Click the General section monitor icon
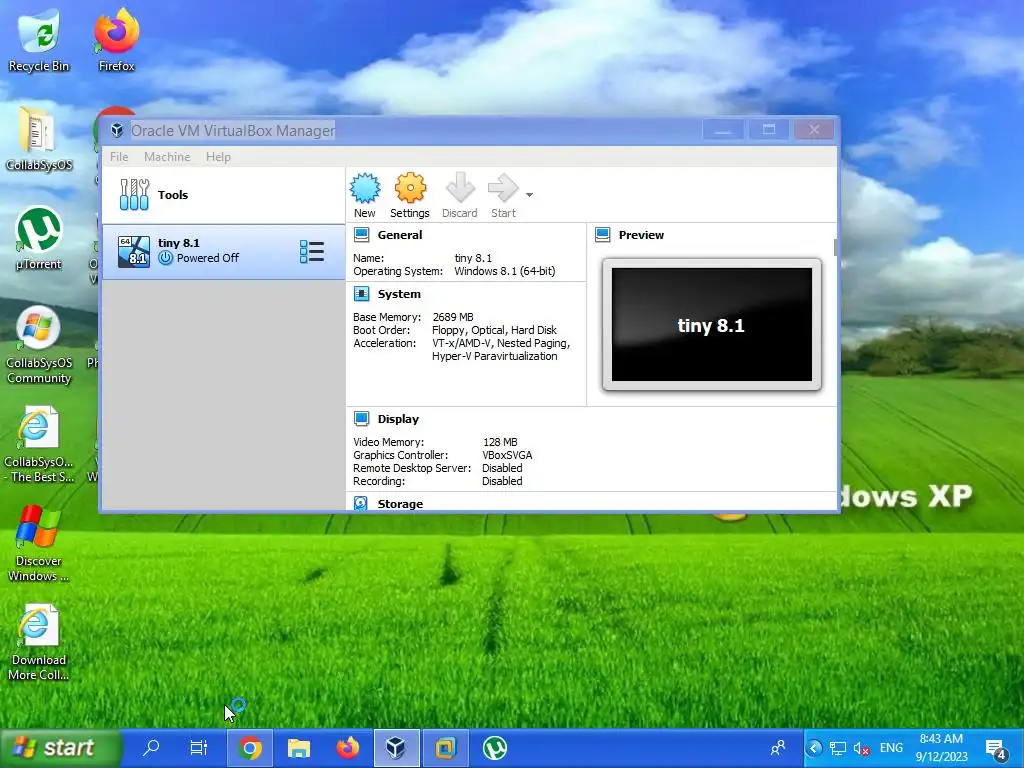 pyautogui.click(x=362, y=235)
